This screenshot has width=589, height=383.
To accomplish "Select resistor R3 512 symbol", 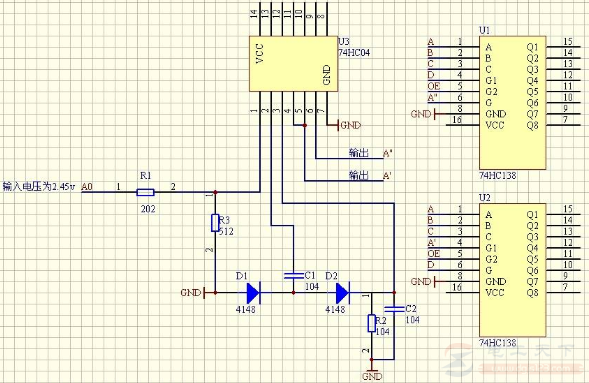I will tap(215, 223).
